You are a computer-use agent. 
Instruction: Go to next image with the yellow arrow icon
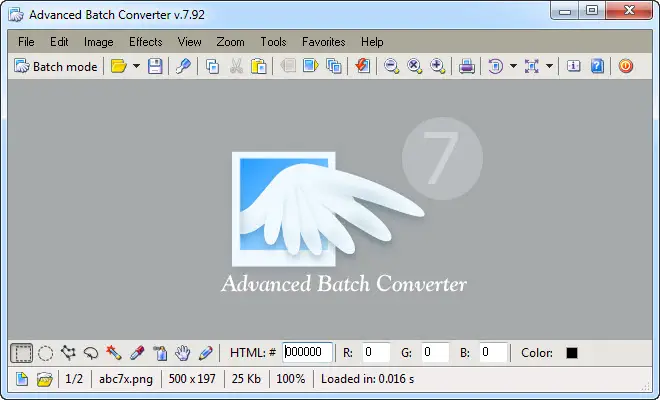310,66
